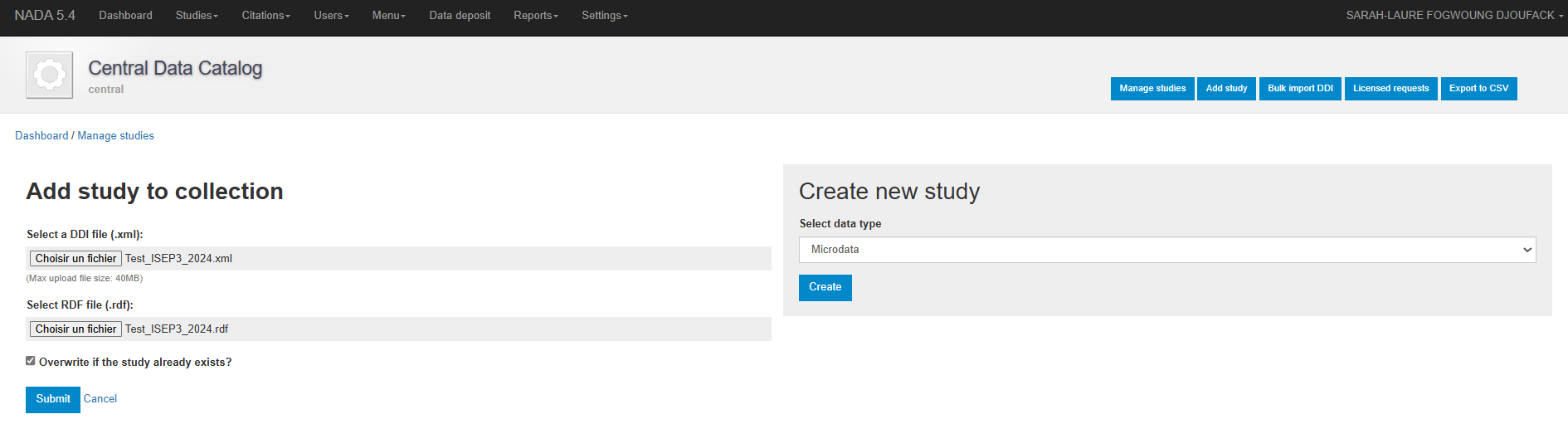Open the Reports dropdown menu

535,16
